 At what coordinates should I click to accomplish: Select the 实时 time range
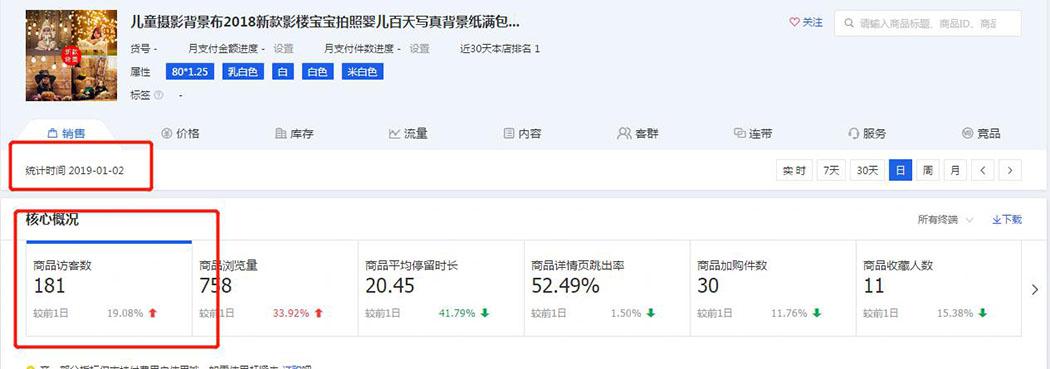[794, 170]
